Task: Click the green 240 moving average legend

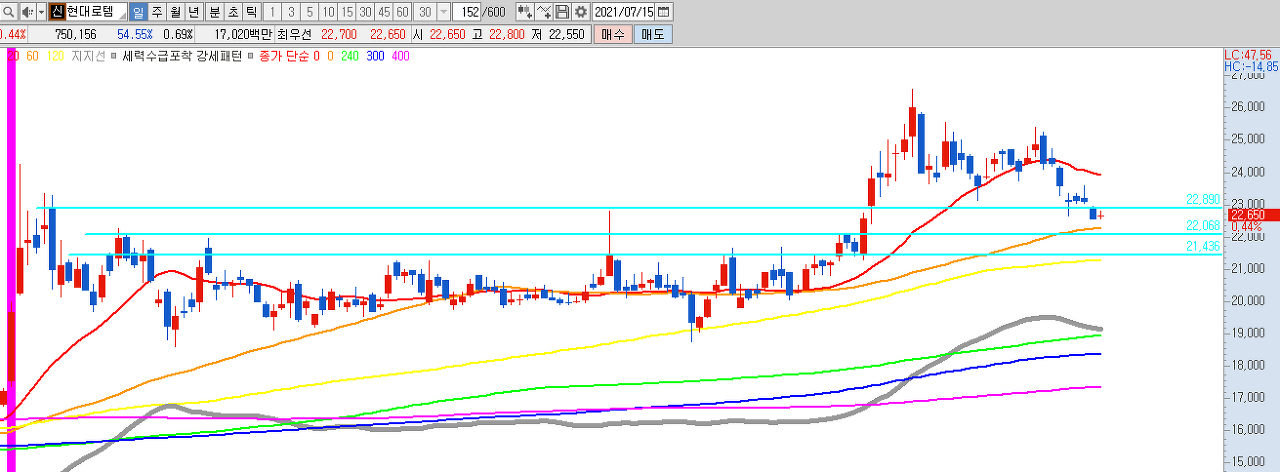Action: [349, 56]
